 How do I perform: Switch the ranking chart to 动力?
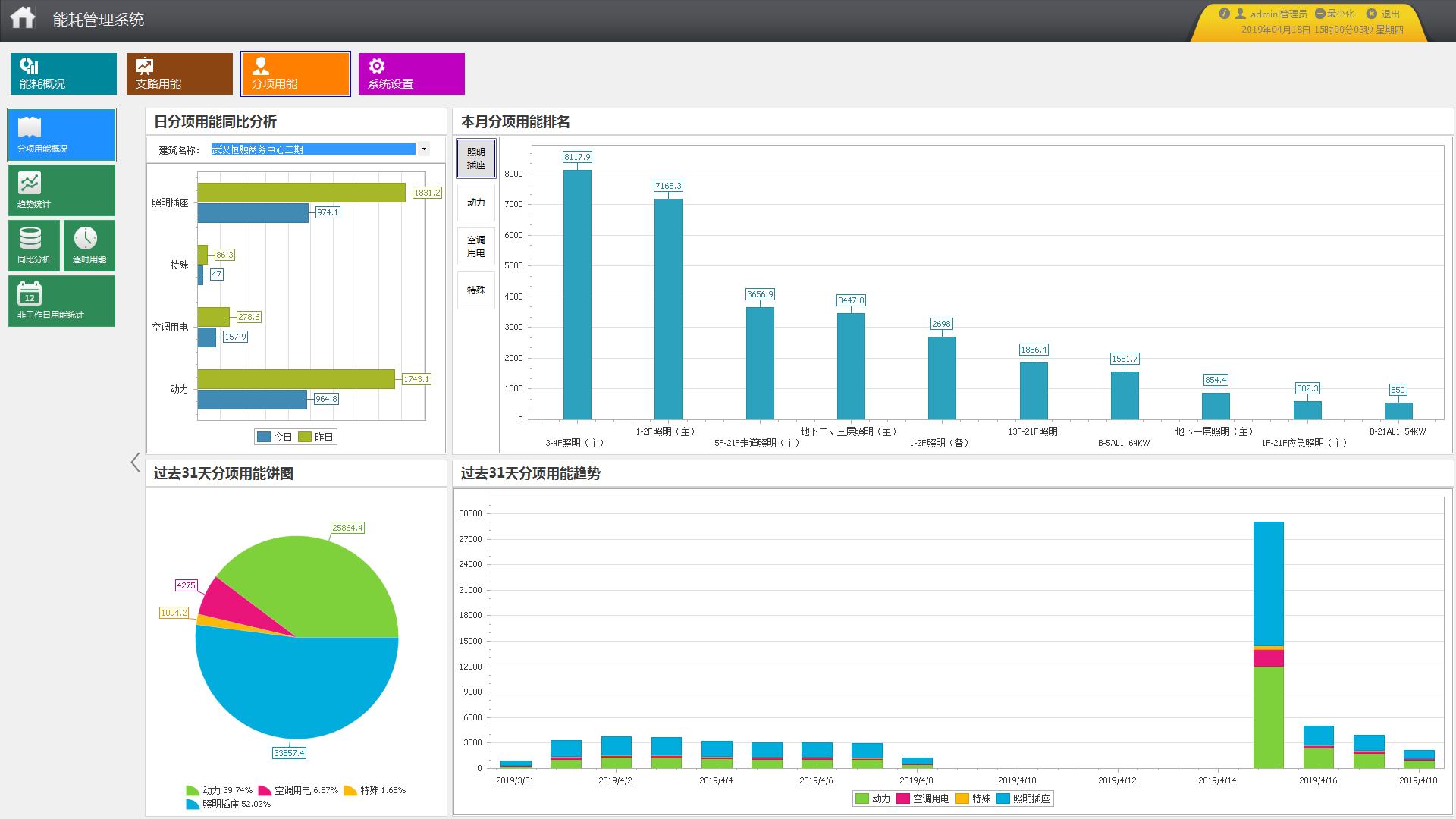coord(475,202)
